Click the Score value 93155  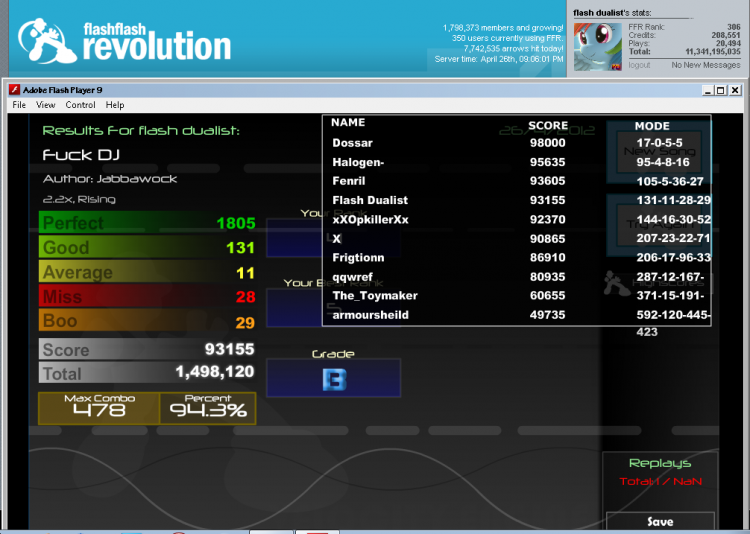(x=230, y=349)
